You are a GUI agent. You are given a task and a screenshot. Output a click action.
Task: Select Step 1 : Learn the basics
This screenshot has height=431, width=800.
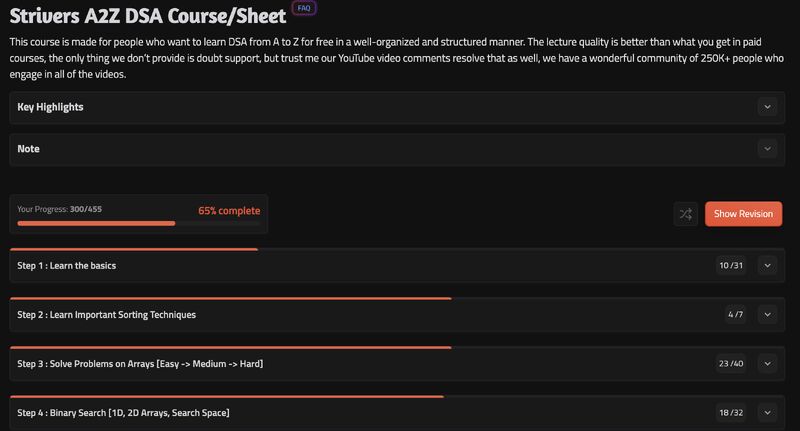[66, 266]
